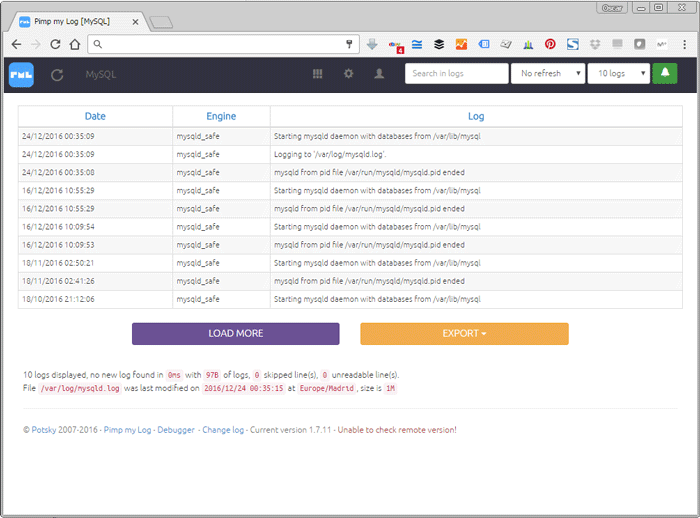Image resolution: width=700 pixels, height=518 pixels.
Task: Open the No refresh dropdown
Action: tap(548, 73)
